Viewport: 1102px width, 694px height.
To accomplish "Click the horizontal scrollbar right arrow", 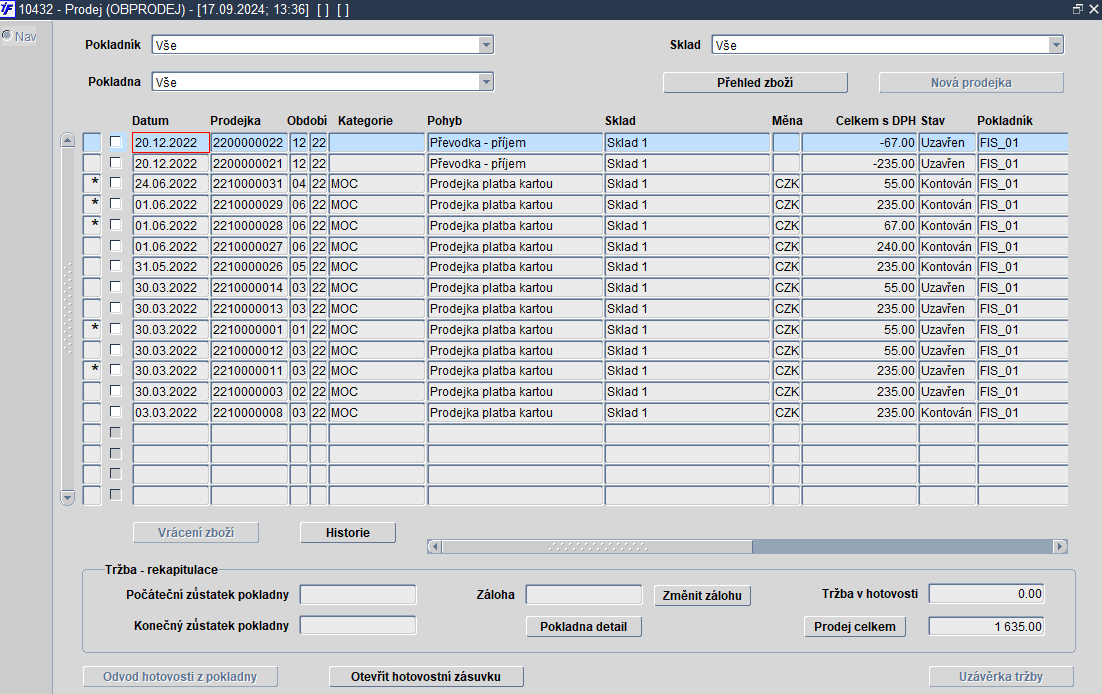I will click(x=1060, y=546).
